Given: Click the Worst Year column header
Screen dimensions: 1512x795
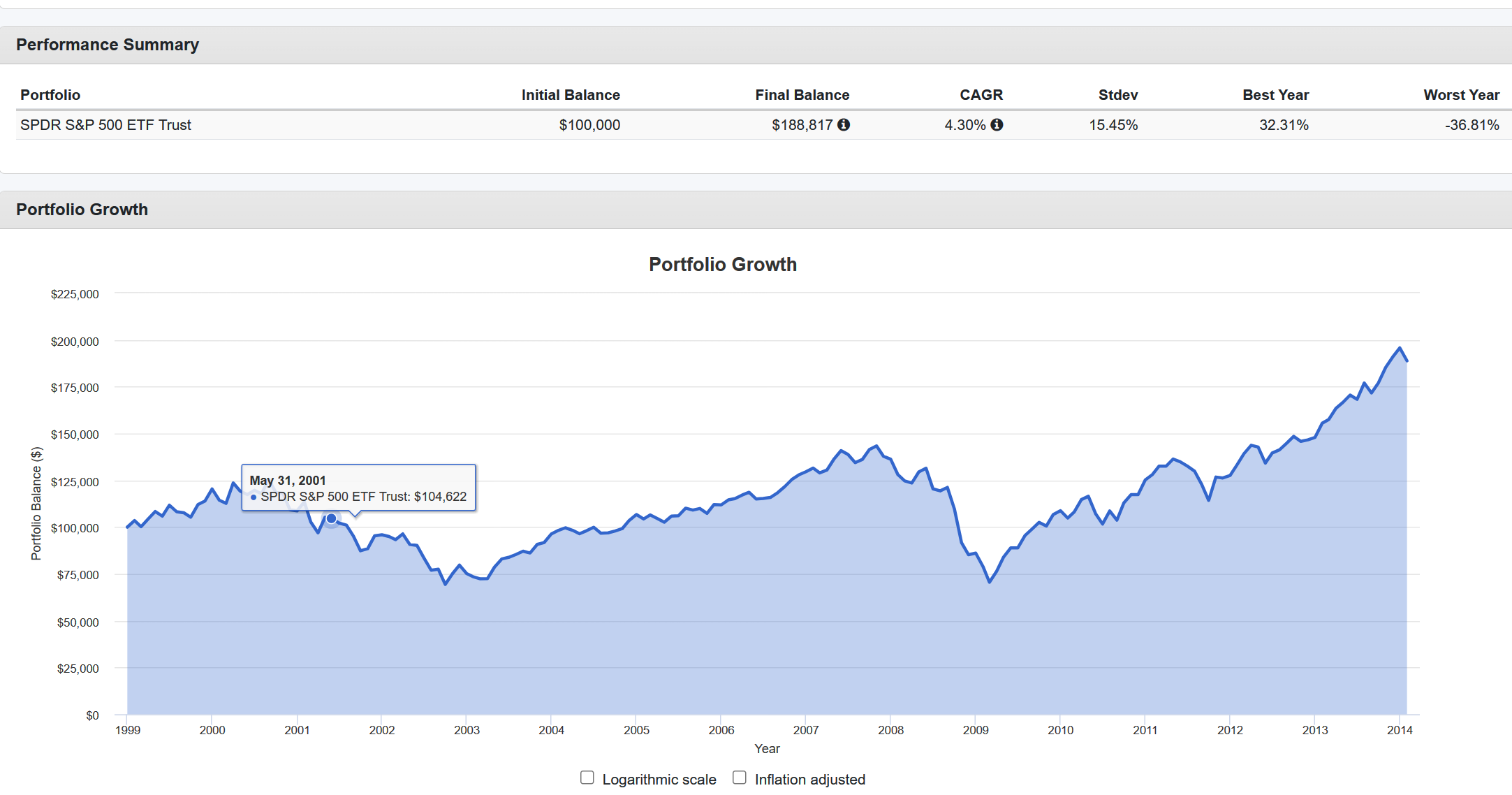Looking at the screenshot, I should coord(1461,95).
